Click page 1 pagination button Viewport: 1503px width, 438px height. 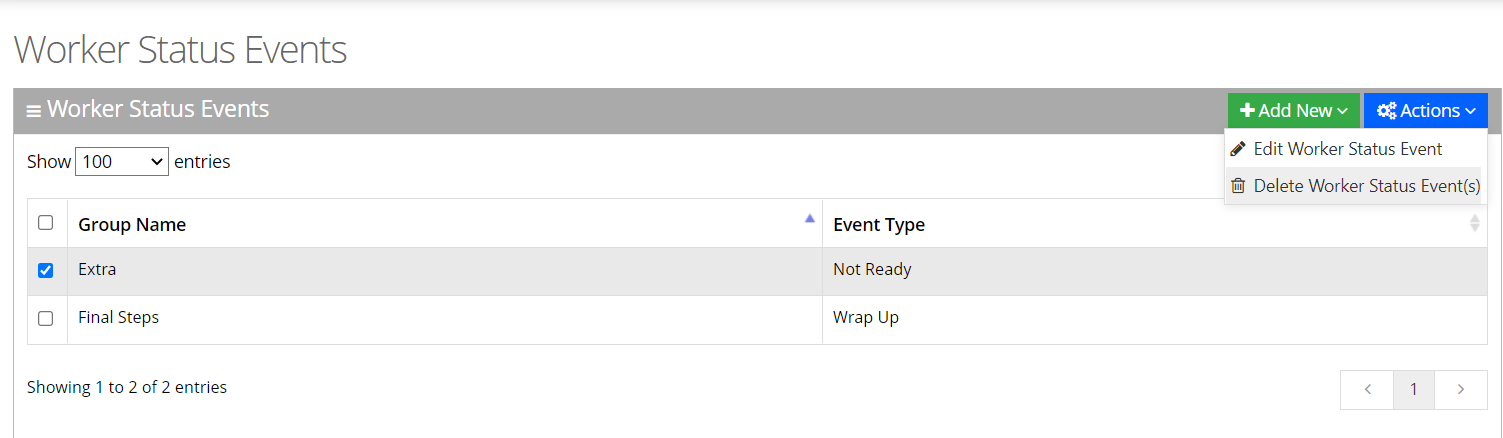coord(1414,390)
